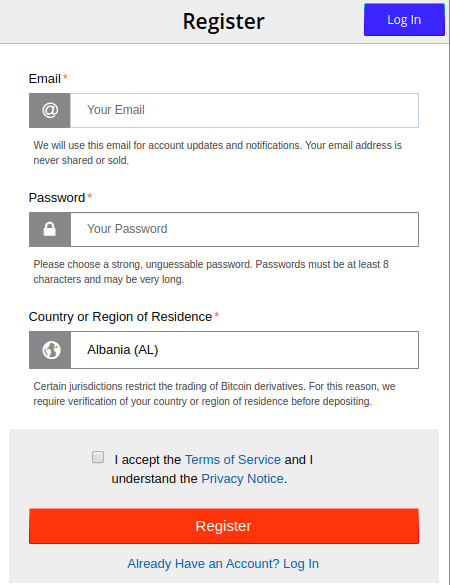
Task: Click the strong password hint text
Action: pos(211,272)
